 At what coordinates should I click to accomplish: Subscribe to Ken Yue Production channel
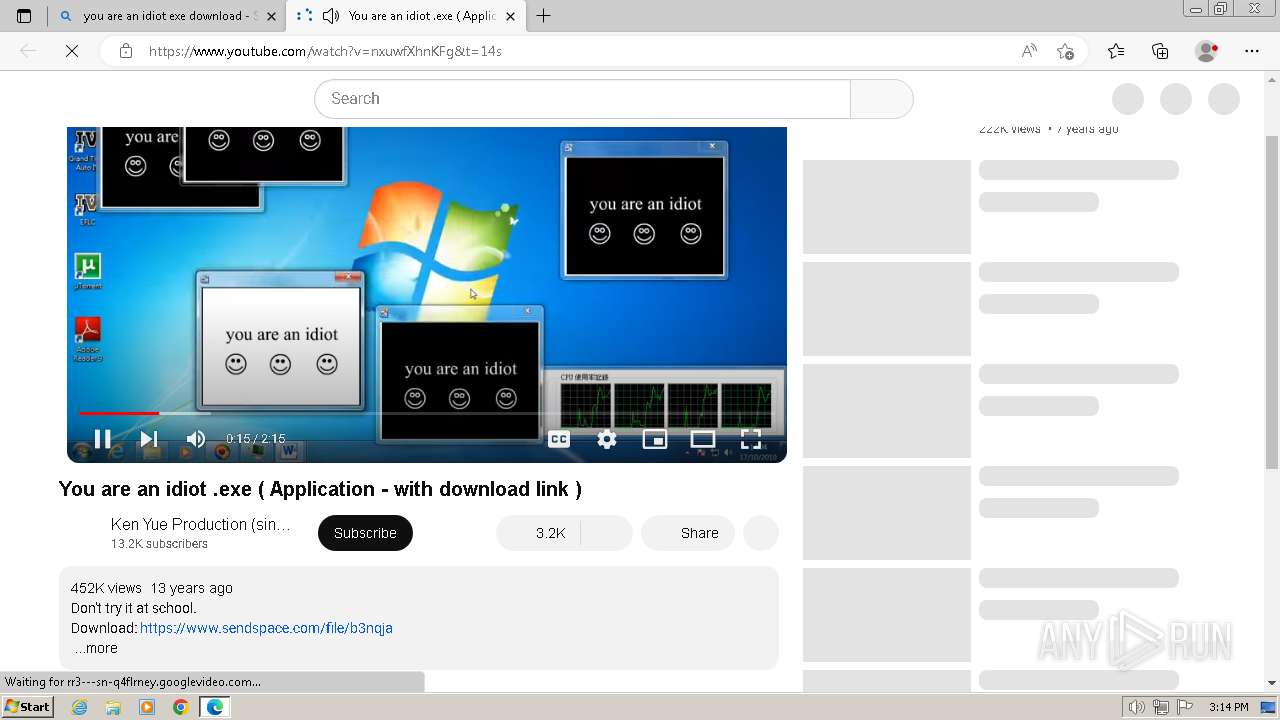click(365, 533)
